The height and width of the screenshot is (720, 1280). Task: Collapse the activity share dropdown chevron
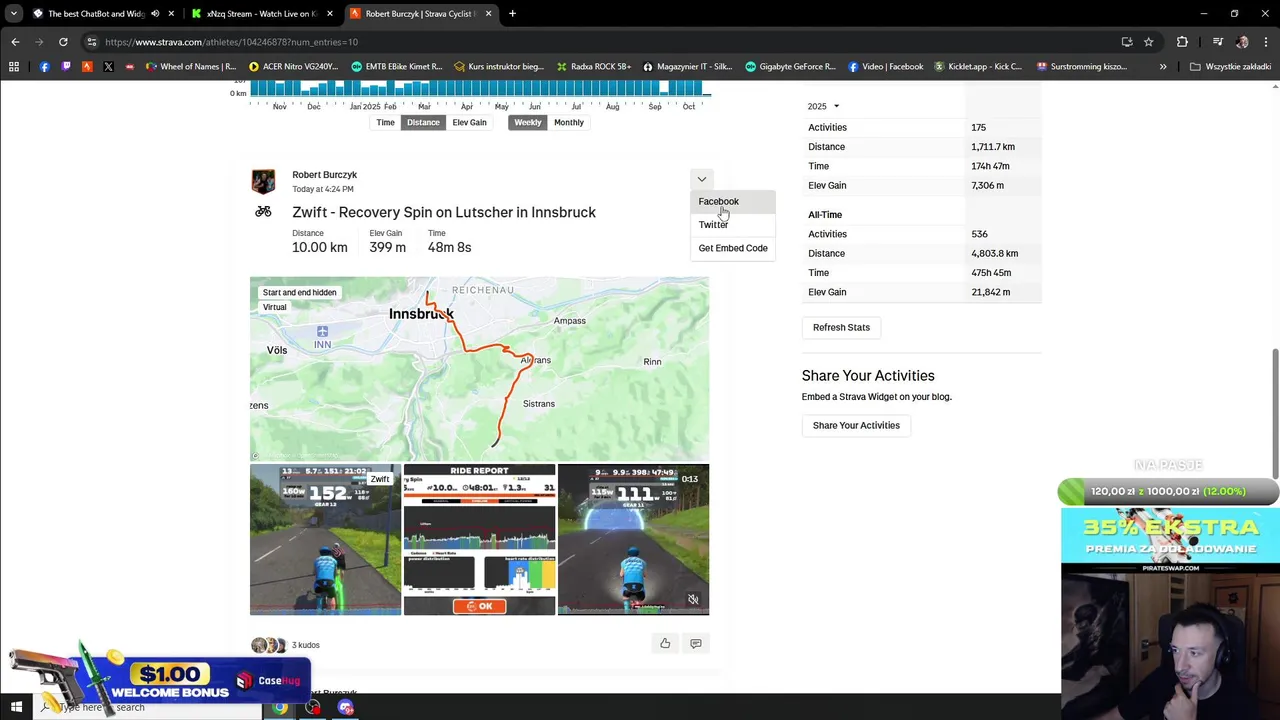pos(702,180)
